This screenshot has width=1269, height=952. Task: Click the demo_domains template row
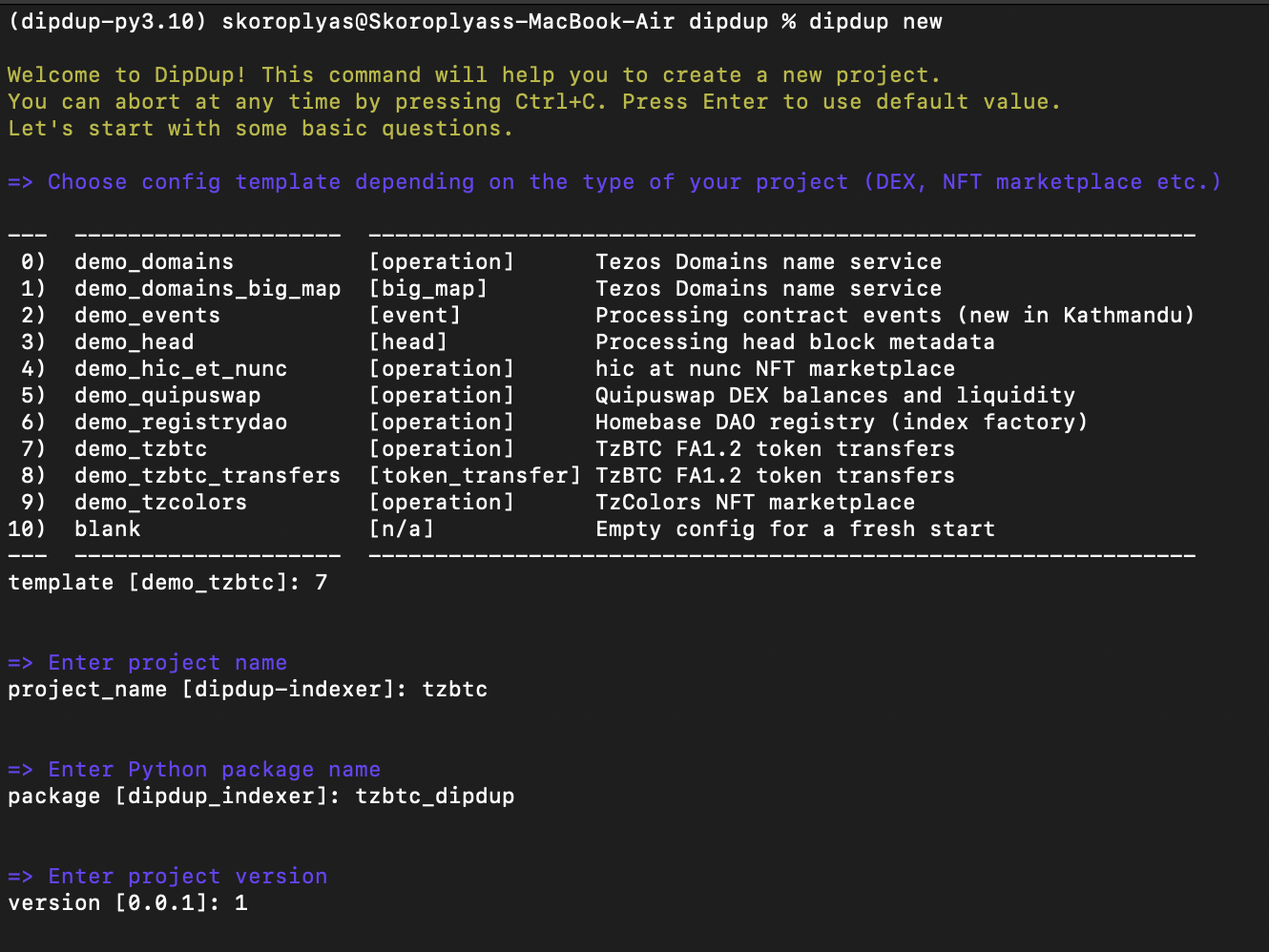coord(154,262)
